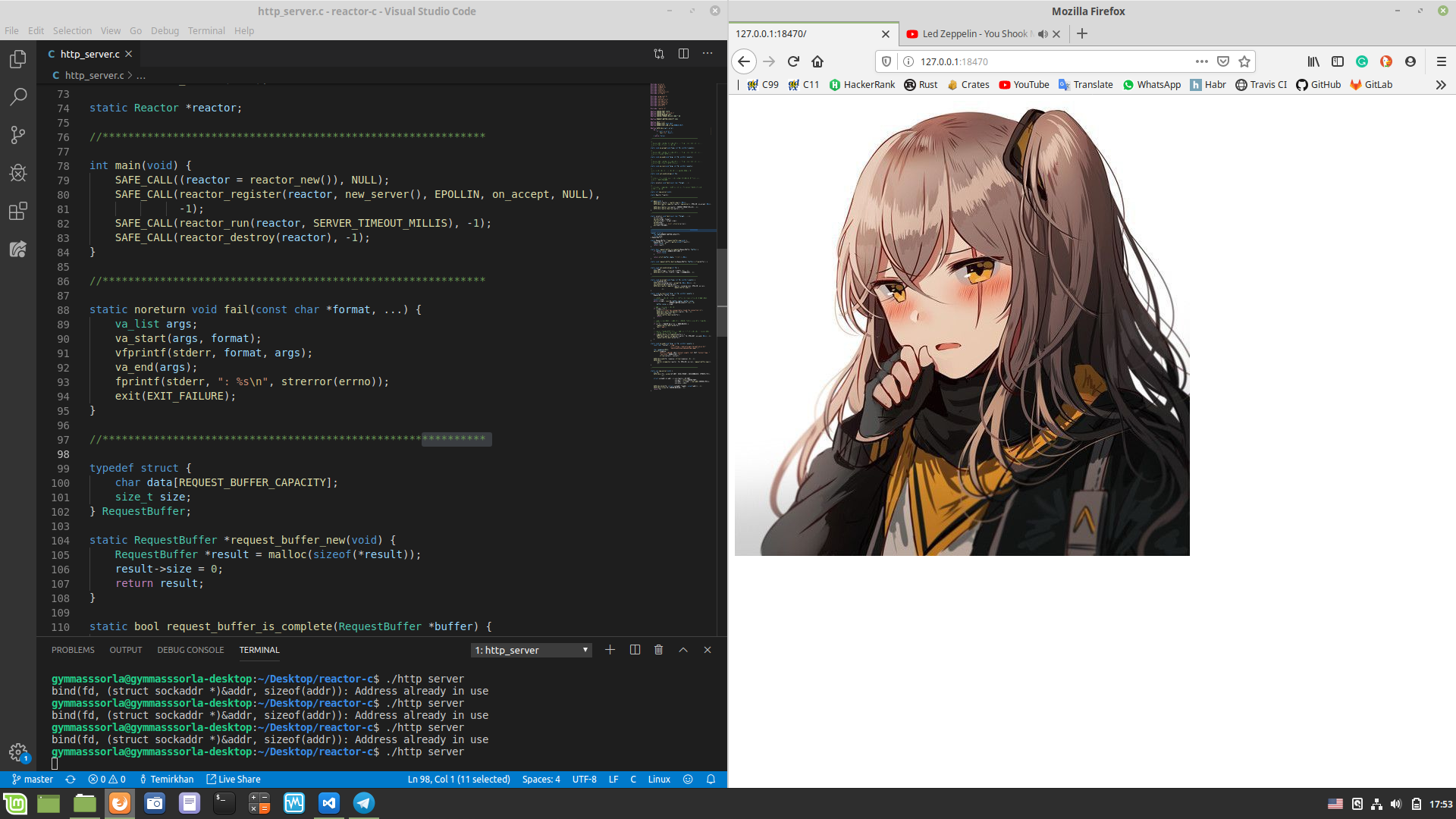
Task: Mute the Led Zeppelin YouTube tab
Action: (x=1043, y=34)
